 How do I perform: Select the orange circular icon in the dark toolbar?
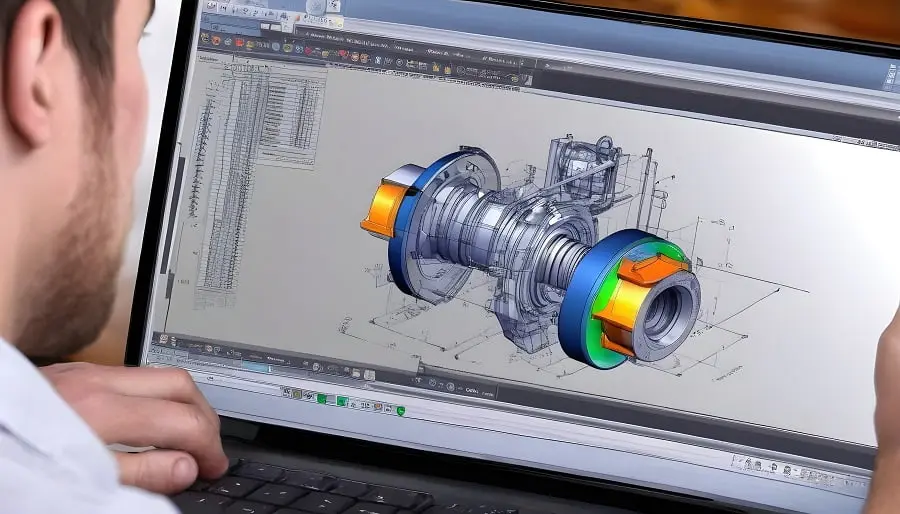[x=216, y=40]
